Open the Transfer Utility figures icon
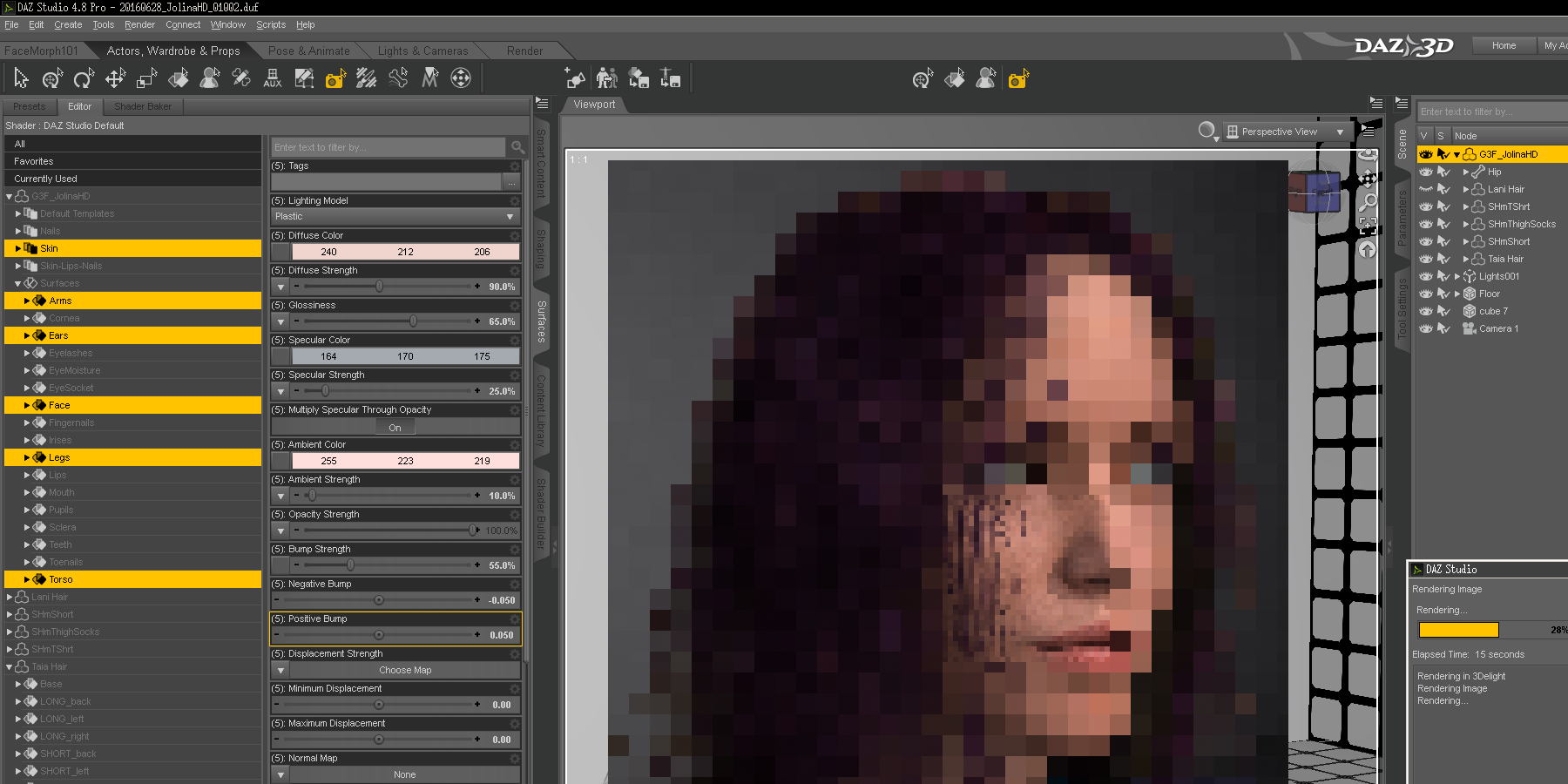Viewport: 1568px width, 784px height. [x=607, y=79]
